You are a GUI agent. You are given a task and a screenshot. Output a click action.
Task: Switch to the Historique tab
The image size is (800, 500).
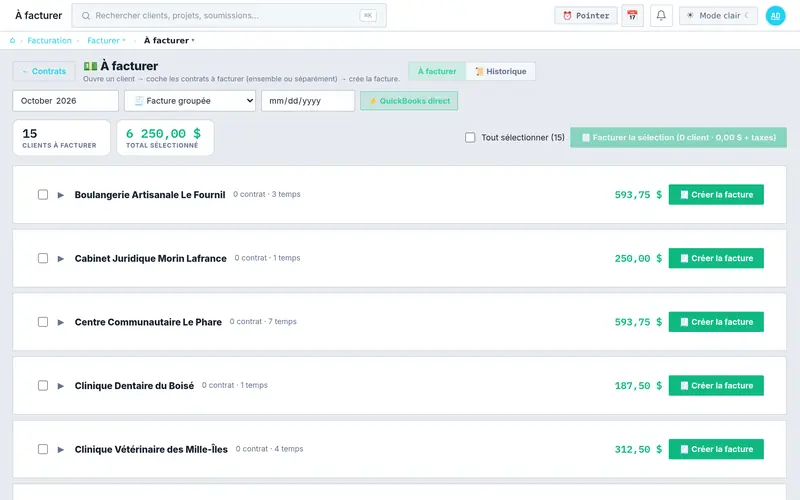[501, 71]
